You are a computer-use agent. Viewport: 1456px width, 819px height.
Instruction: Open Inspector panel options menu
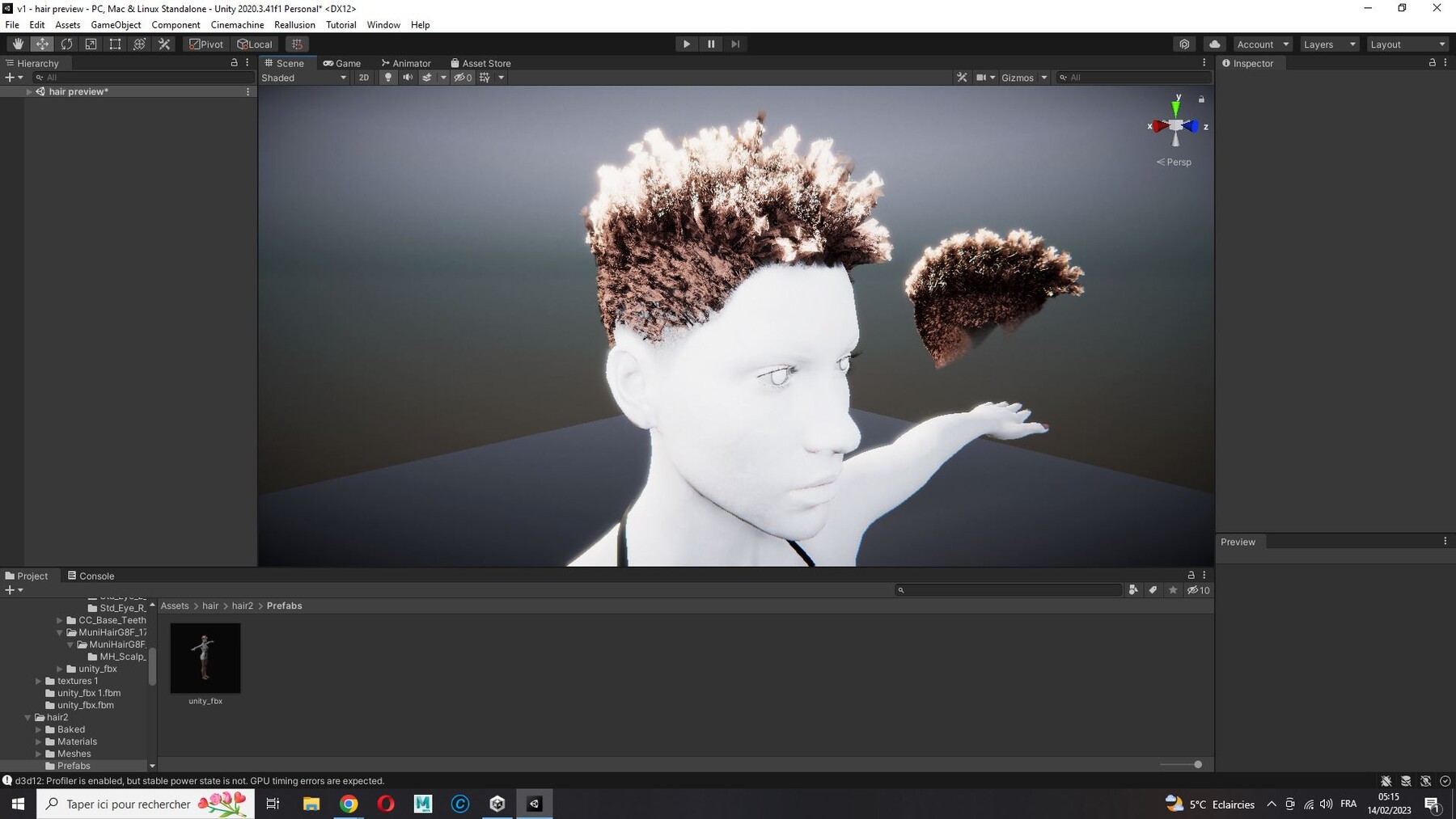click(x=1445, y=62)
